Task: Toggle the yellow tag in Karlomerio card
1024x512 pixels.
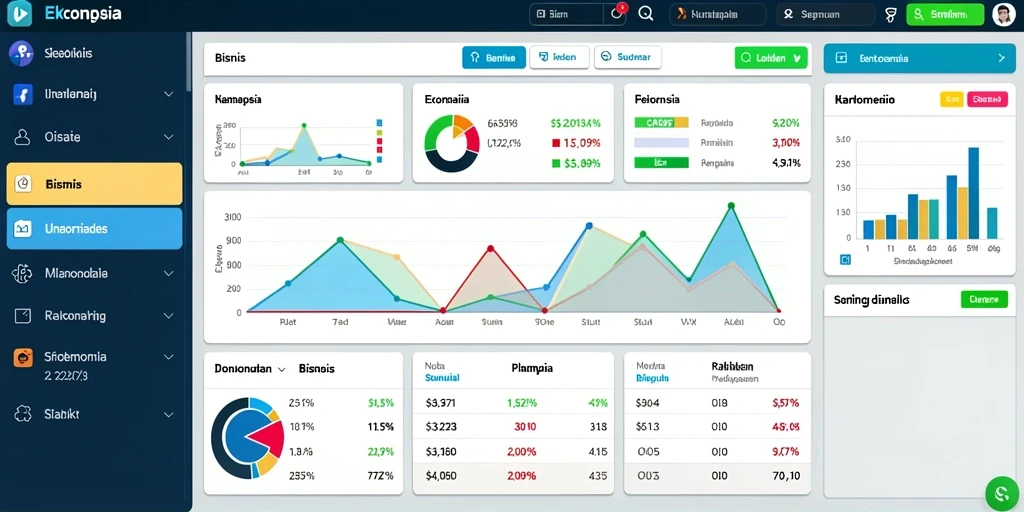Action: tap(952, 99)
